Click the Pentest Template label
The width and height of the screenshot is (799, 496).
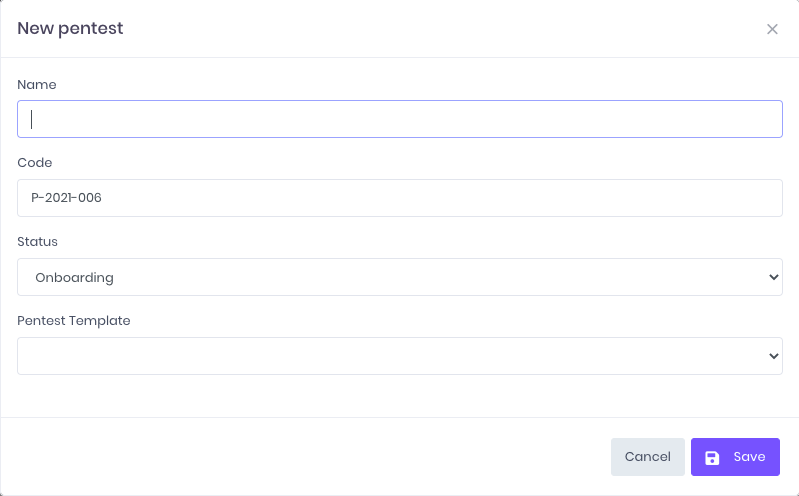(74, 321)
